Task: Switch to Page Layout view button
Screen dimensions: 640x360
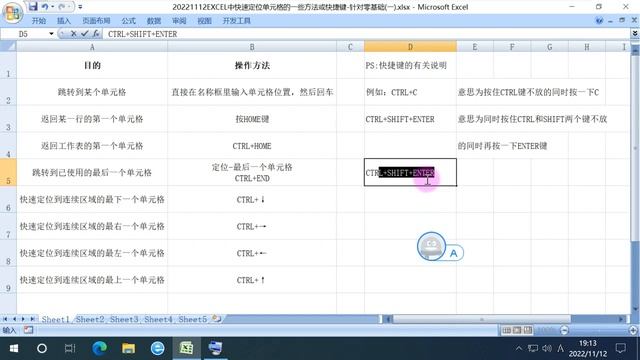Action: tap(517, 330)
